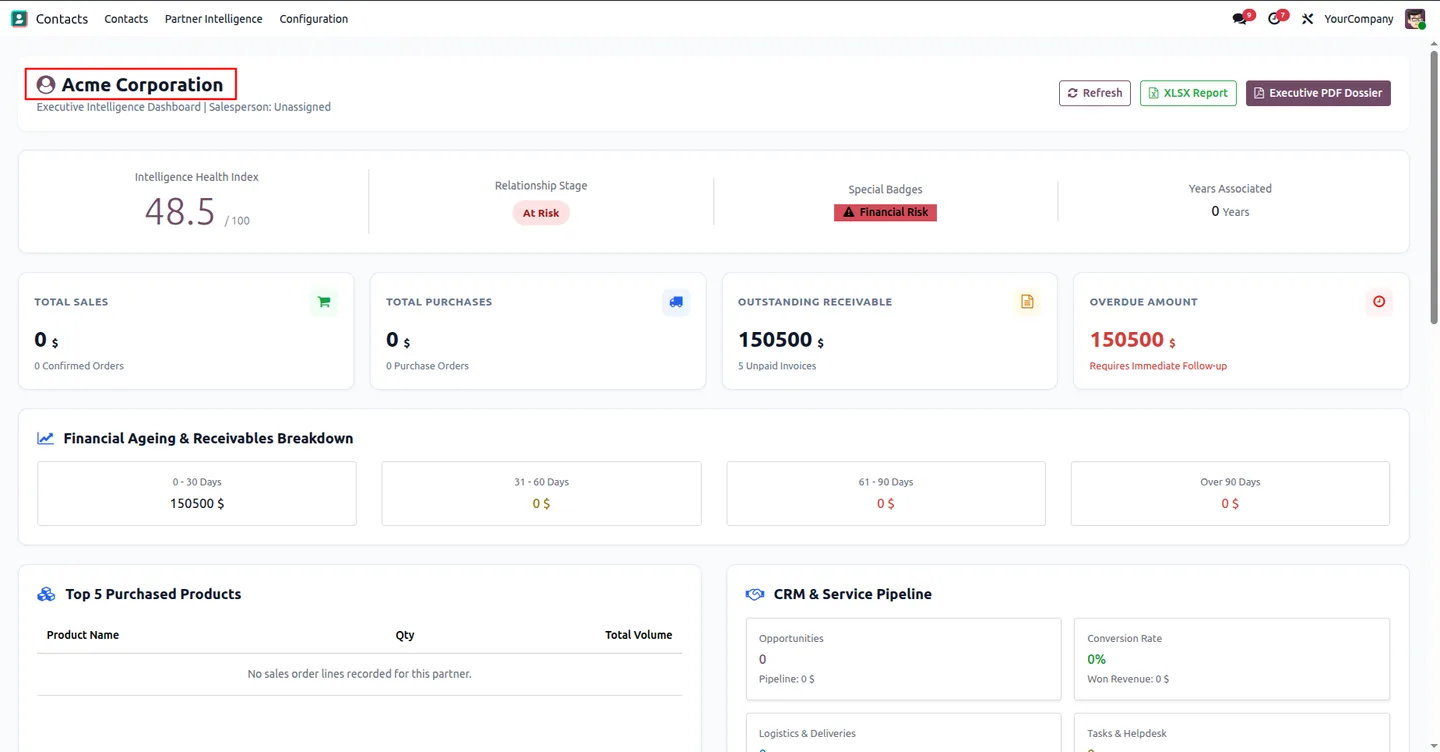Click the 5 Unpaid Invoices text
The height and width of the screenshot is (752, 1440).
pyautogui.click(x=777, y=366)
